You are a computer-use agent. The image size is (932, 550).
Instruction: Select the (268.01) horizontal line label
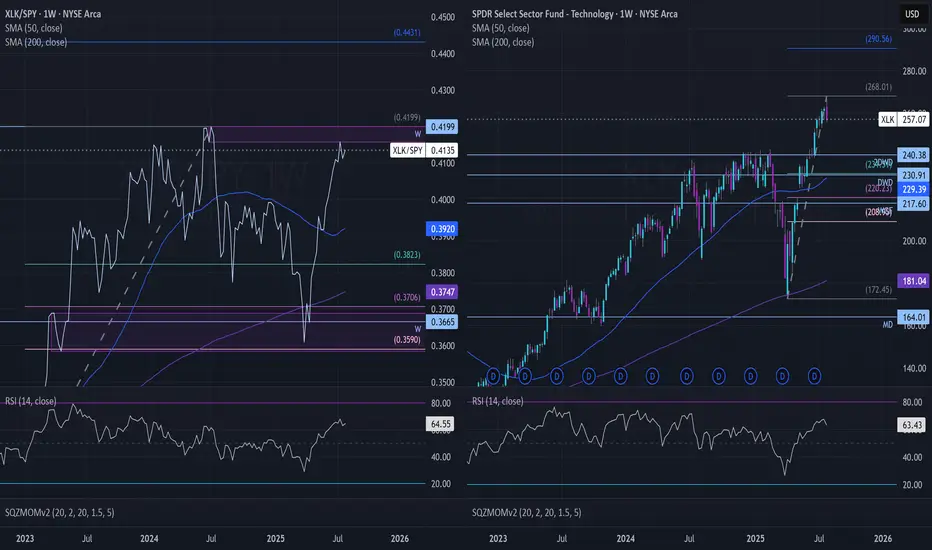(879, 87)
